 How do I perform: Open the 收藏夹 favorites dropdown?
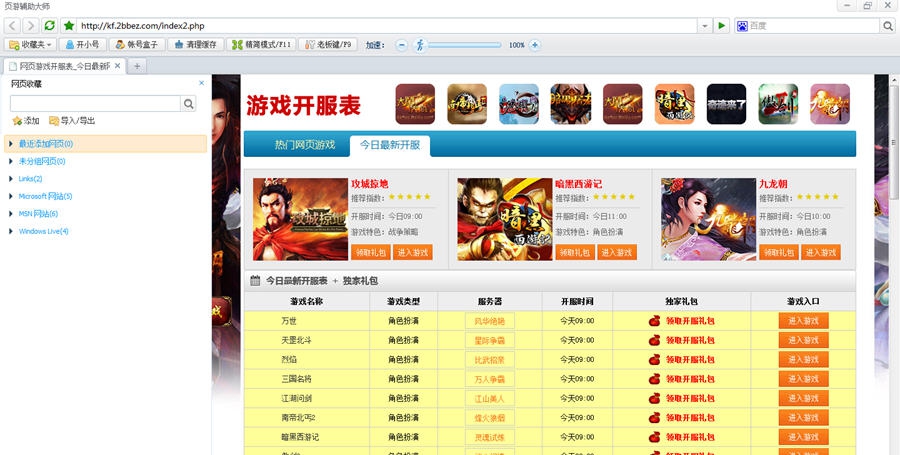point(30,45)
